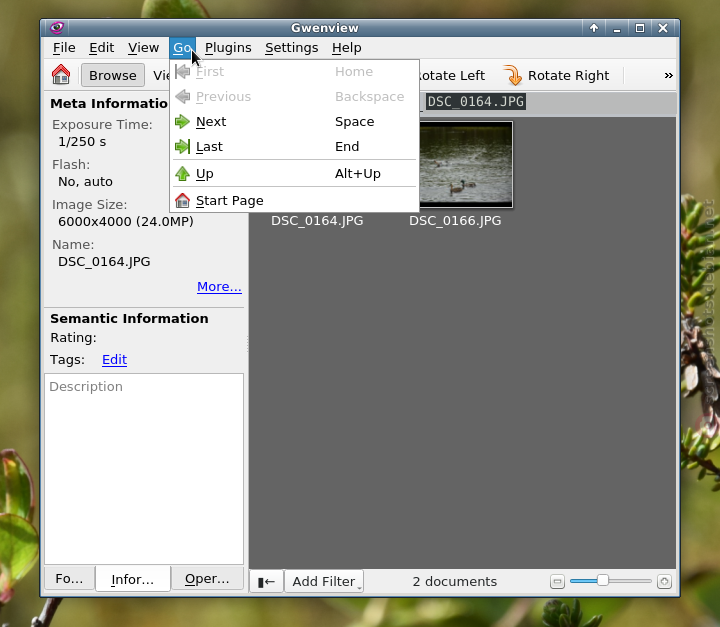Click the Edit tags link
Screen dimensions: 720x627
point(114,360)
